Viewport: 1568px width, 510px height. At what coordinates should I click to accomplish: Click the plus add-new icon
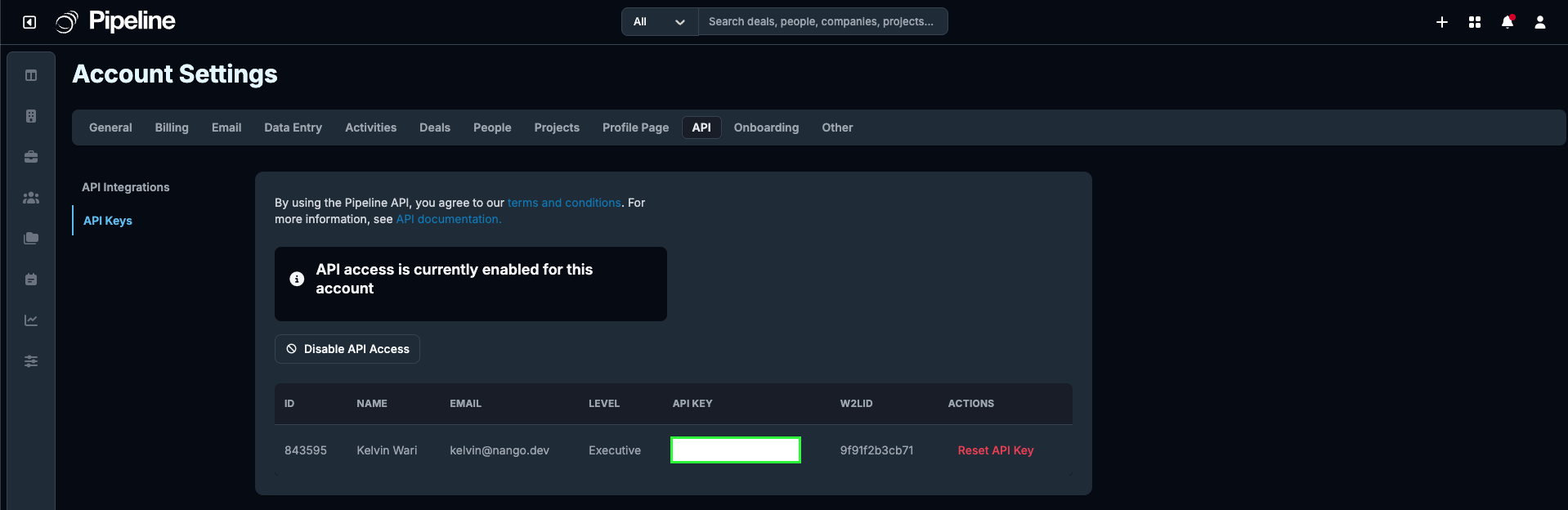click(x=1442, y=22)
